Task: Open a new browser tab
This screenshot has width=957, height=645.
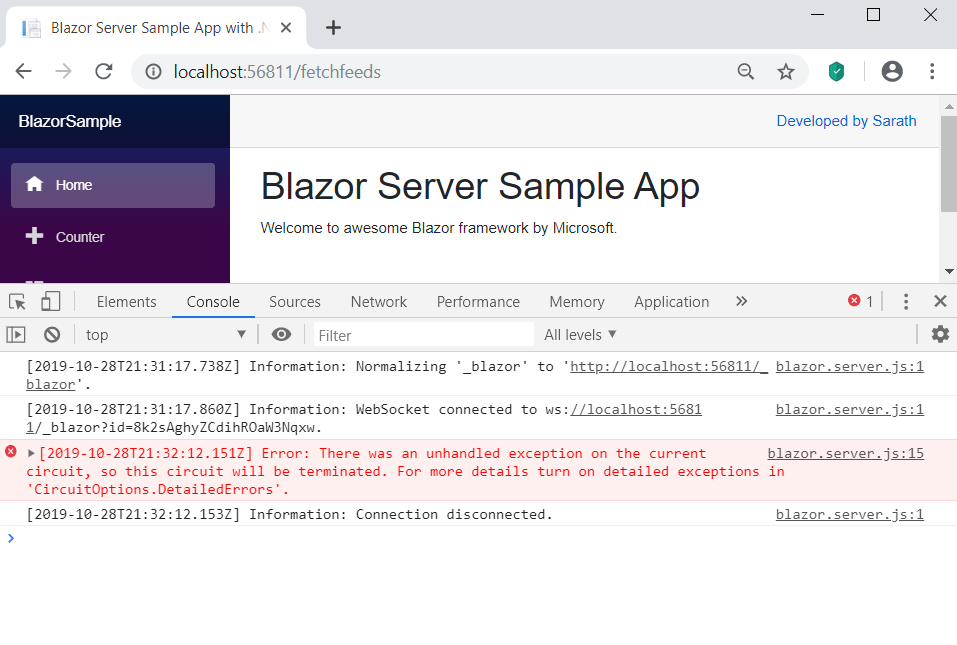Action: [x=333, y=27]
